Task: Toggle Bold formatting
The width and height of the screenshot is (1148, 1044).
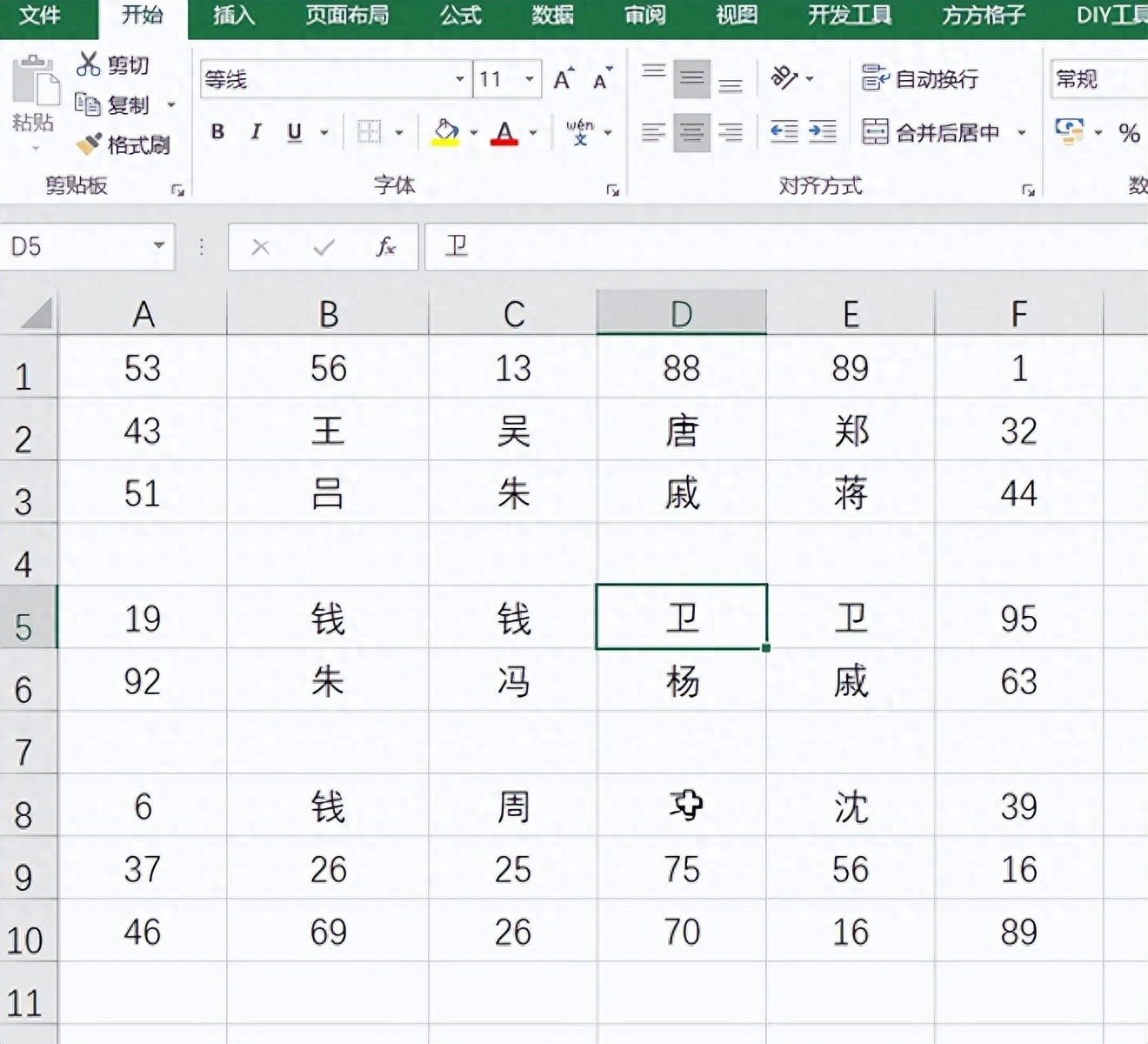Action: pos(218,132)
